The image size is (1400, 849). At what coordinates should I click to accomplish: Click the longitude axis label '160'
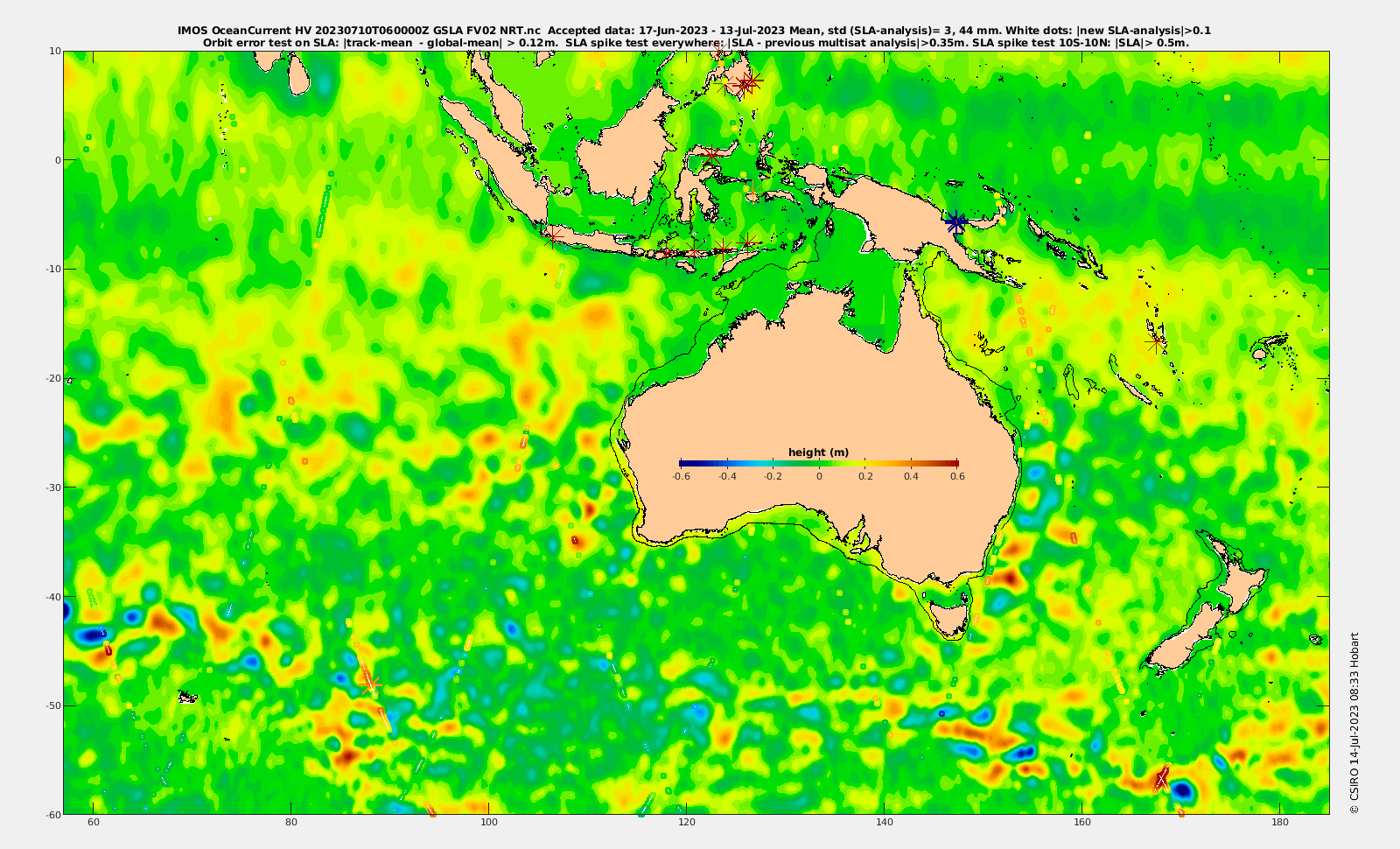click(1082, 822)
